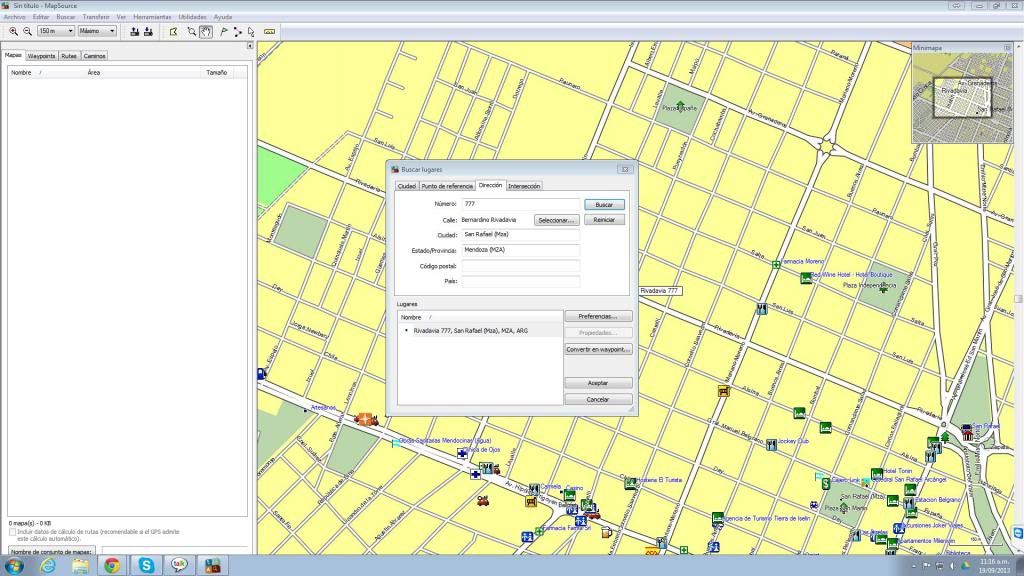The width and height of the screenshot is (1024, 576).
Task: Click the Aceptar button
Action: point(598,383)
